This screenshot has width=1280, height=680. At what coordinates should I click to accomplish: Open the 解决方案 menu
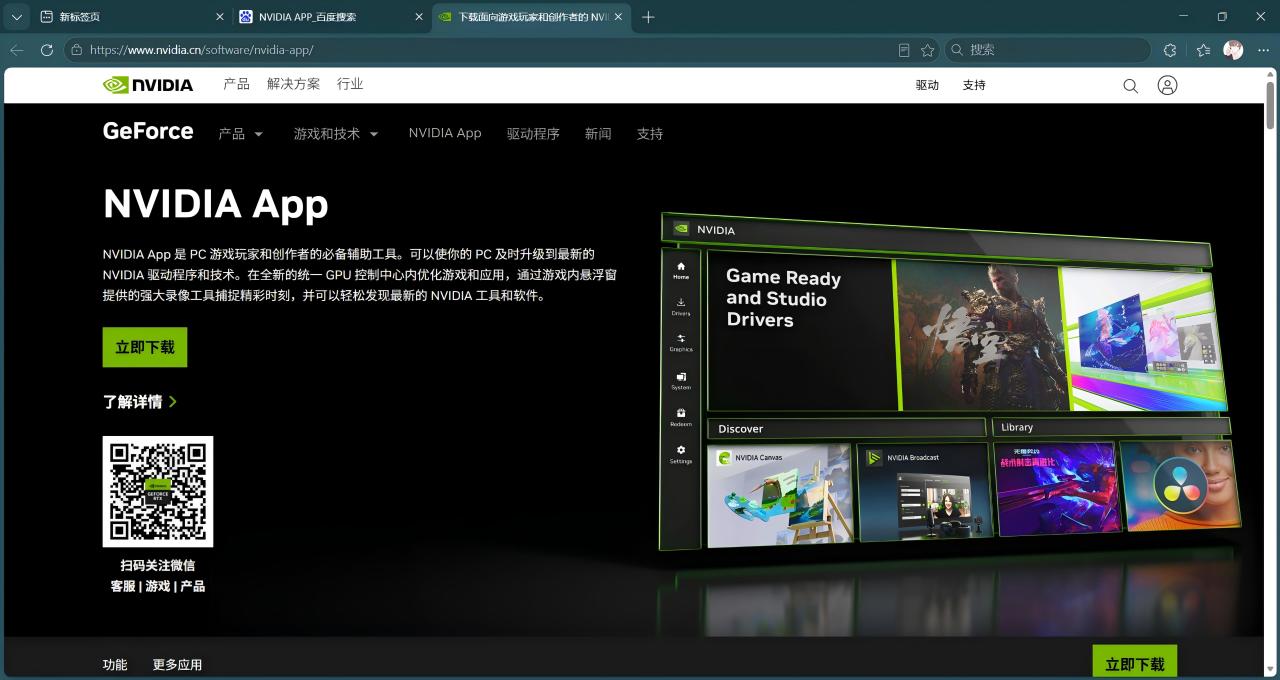[294, 85]
